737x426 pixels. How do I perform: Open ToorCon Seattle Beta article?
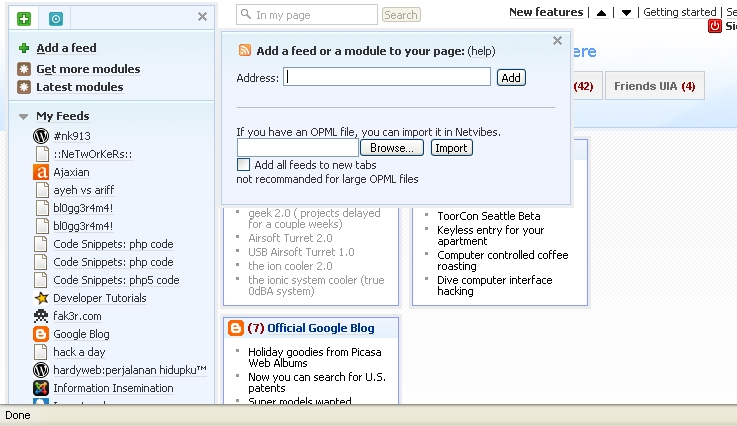(489, 216)
